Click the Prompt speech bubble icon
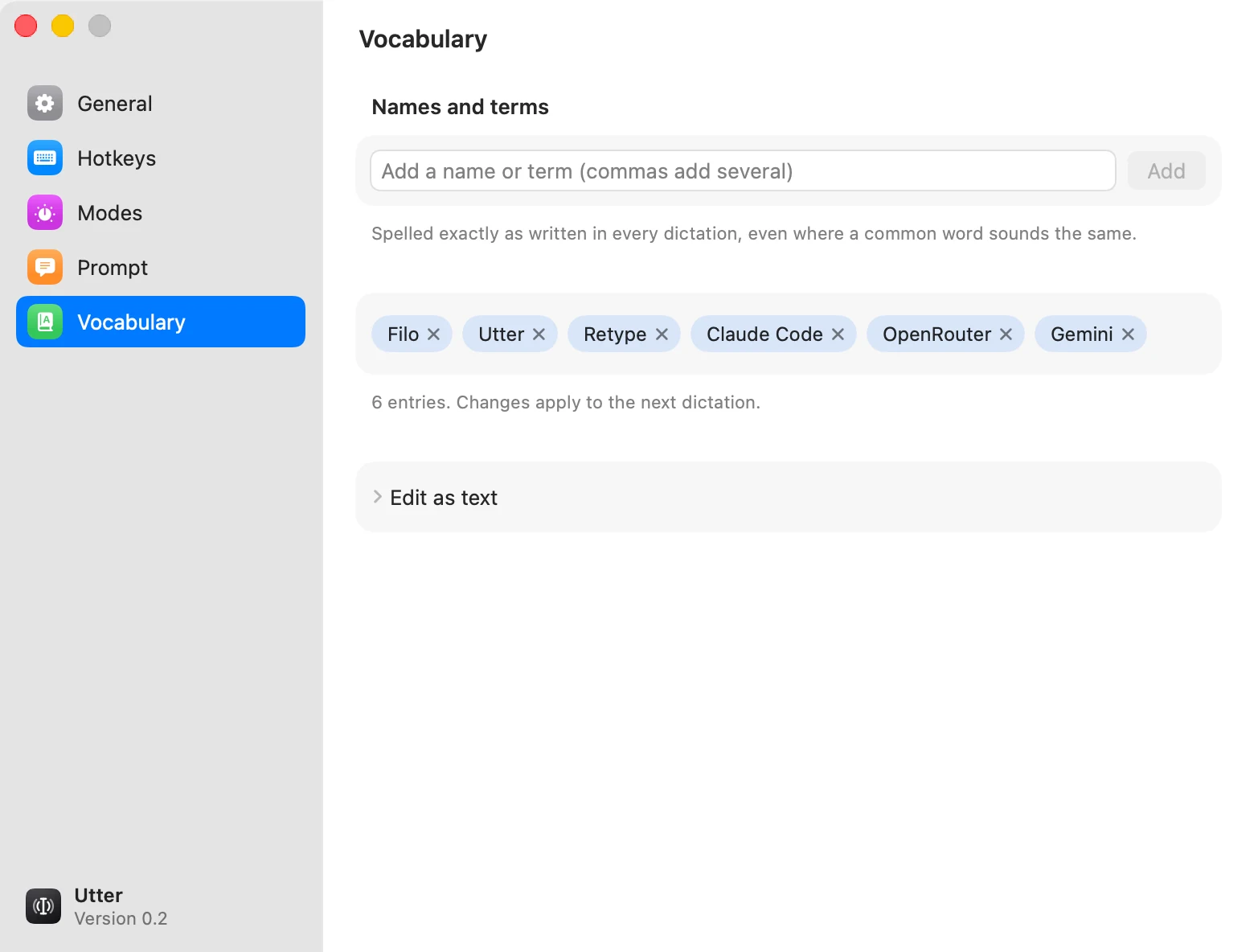1254x952 pixels. (x=45, y=267)
